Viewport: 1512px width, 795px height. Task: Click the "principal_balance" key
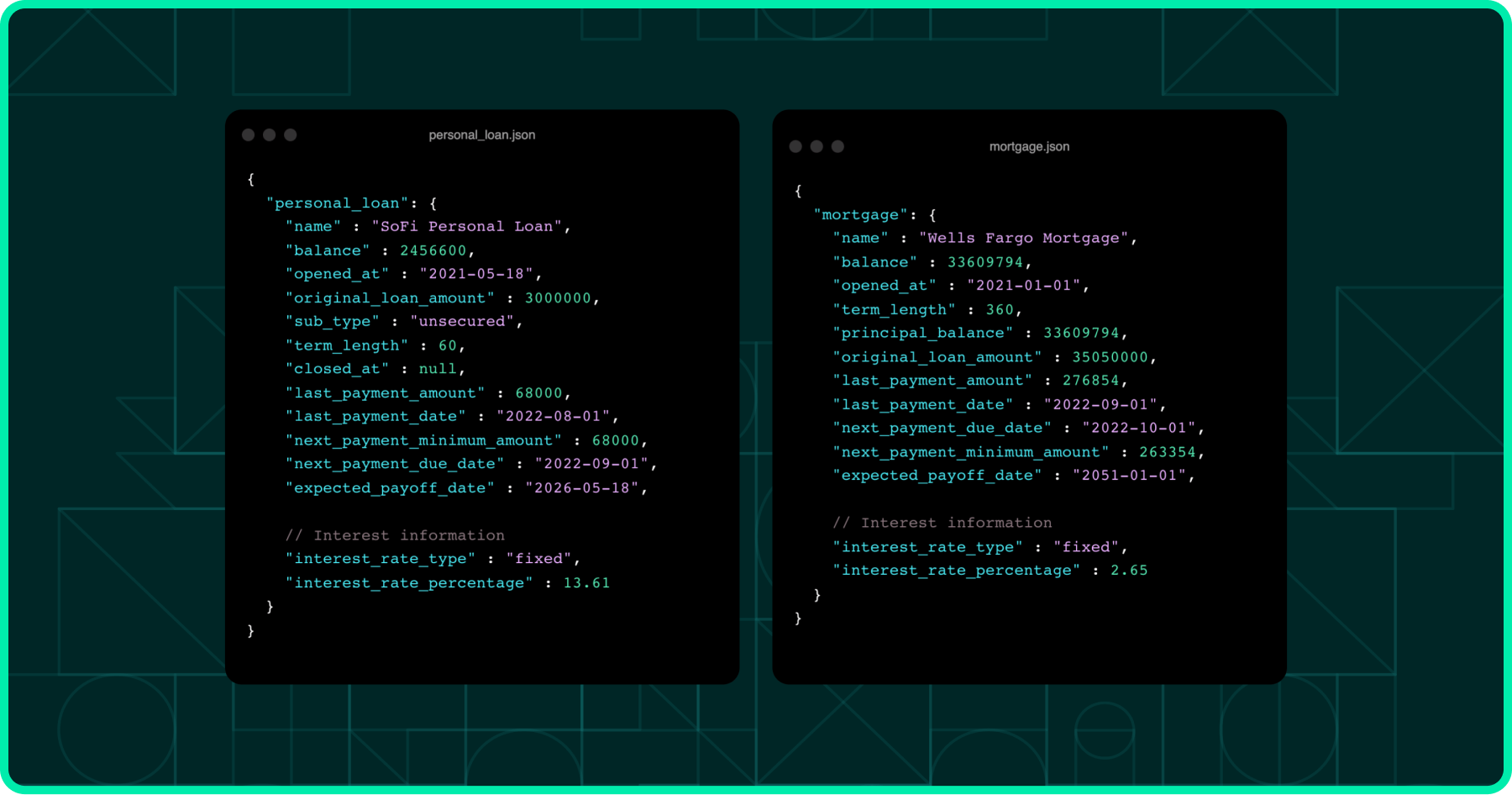click(x=923, y=334)
